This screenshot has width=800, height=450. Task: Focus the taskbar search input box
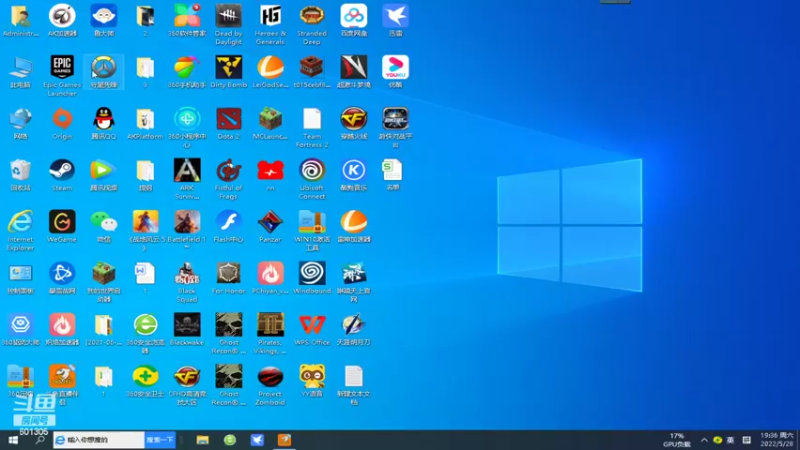click(x=99, y=440)
